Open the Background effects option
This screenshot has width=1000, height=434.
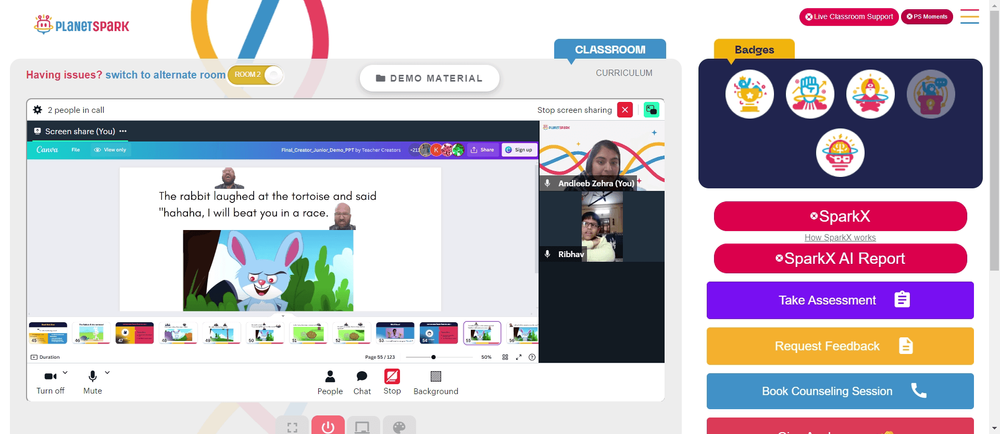pyautogui.click(x=436, y=382)
